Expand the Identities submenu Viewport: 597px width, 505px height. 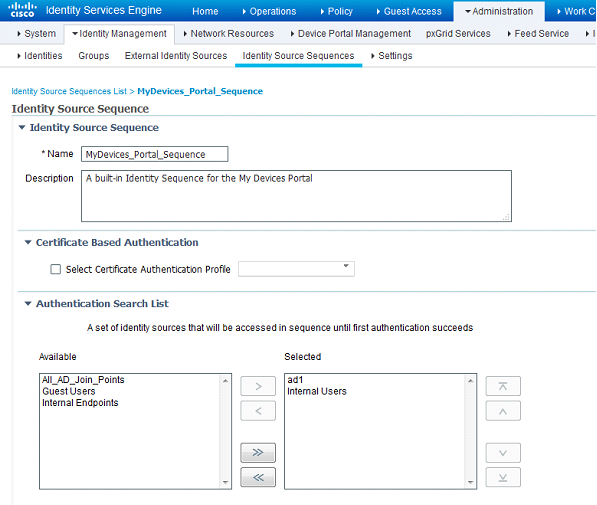tap(40, 56)
